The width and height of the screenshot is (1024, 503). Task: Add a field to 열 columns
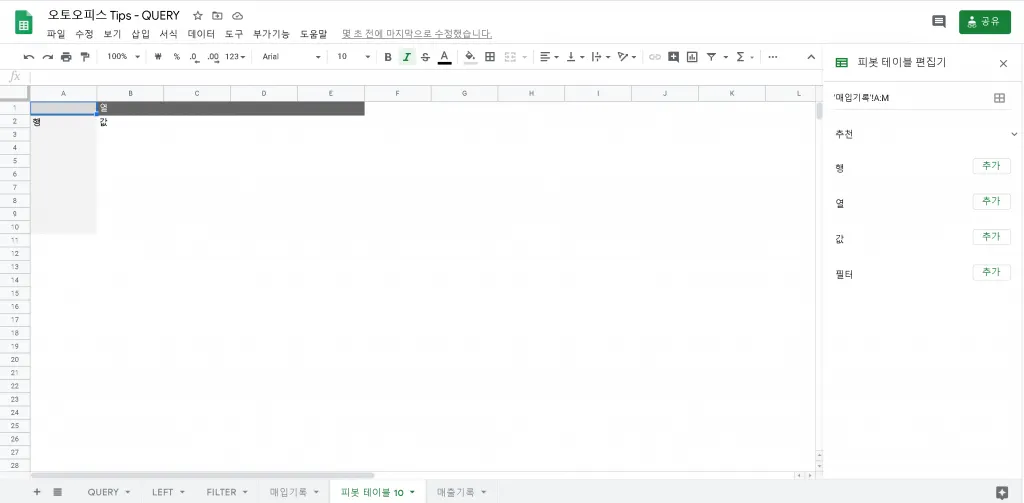(x=991, y=201)
